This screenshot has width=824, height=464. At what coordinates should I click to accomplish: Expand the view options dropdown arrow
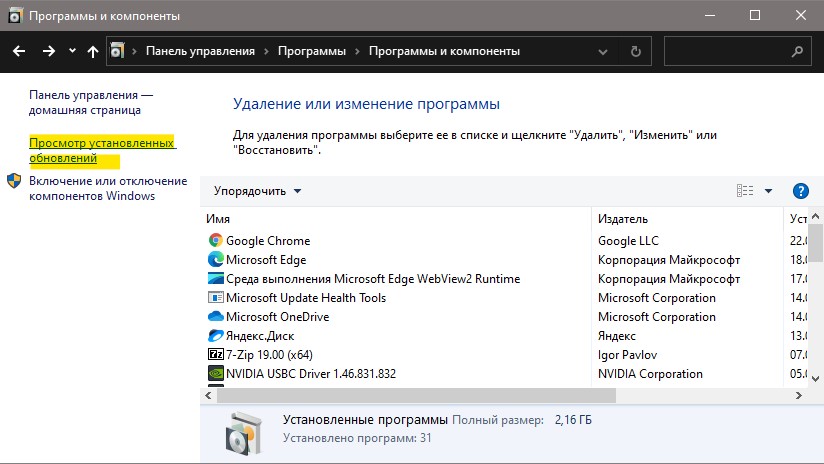pyautogui.click(x=768, y=191)
